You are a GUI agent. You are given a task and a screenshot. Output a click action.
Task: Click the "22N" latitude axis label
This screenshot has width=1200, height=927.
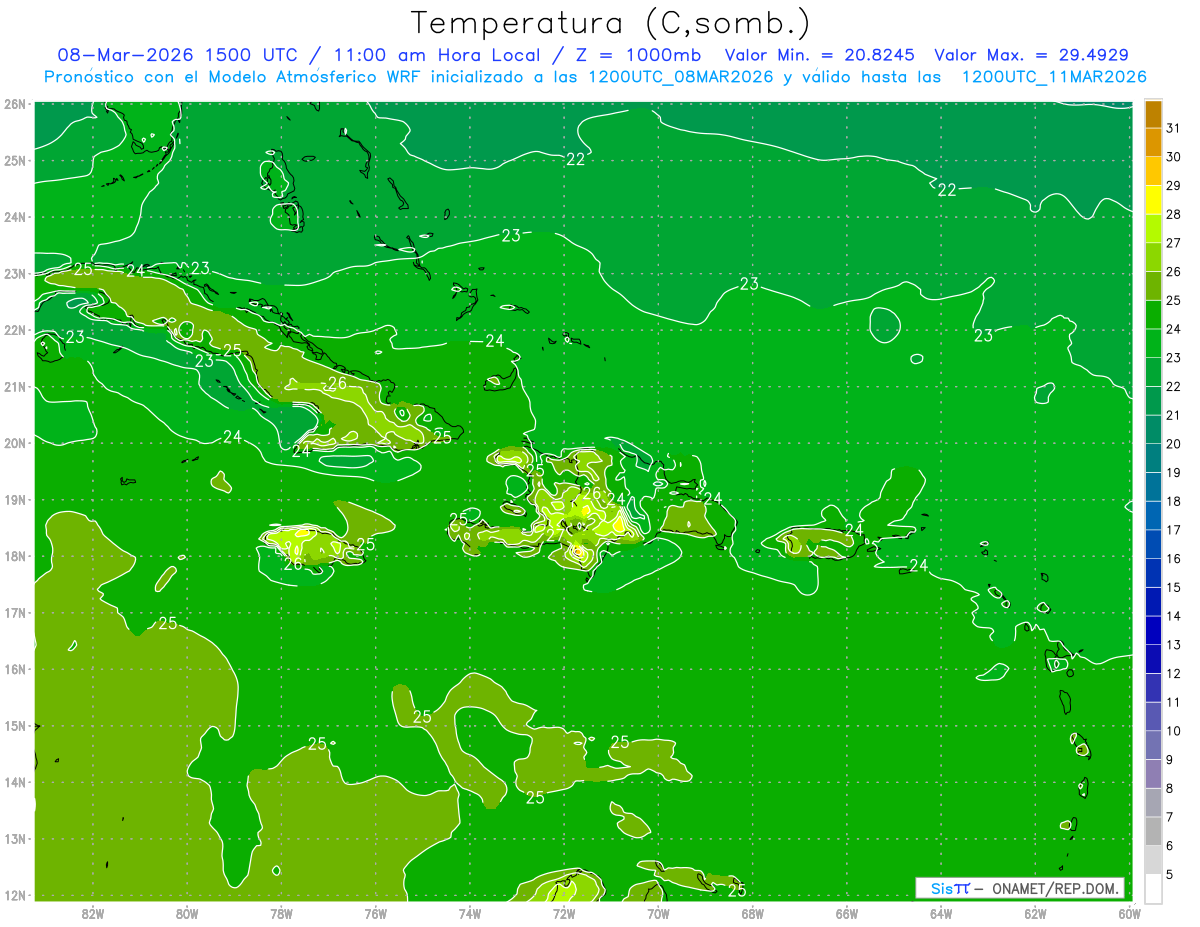click(15, 330)
